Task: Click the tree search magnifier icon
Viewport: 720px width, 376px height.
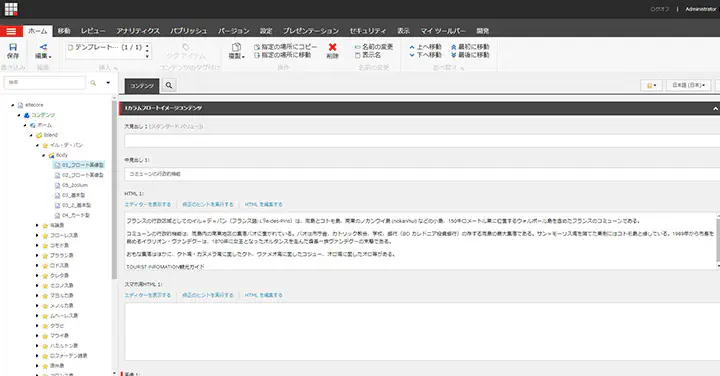Action: coord(93,83)
